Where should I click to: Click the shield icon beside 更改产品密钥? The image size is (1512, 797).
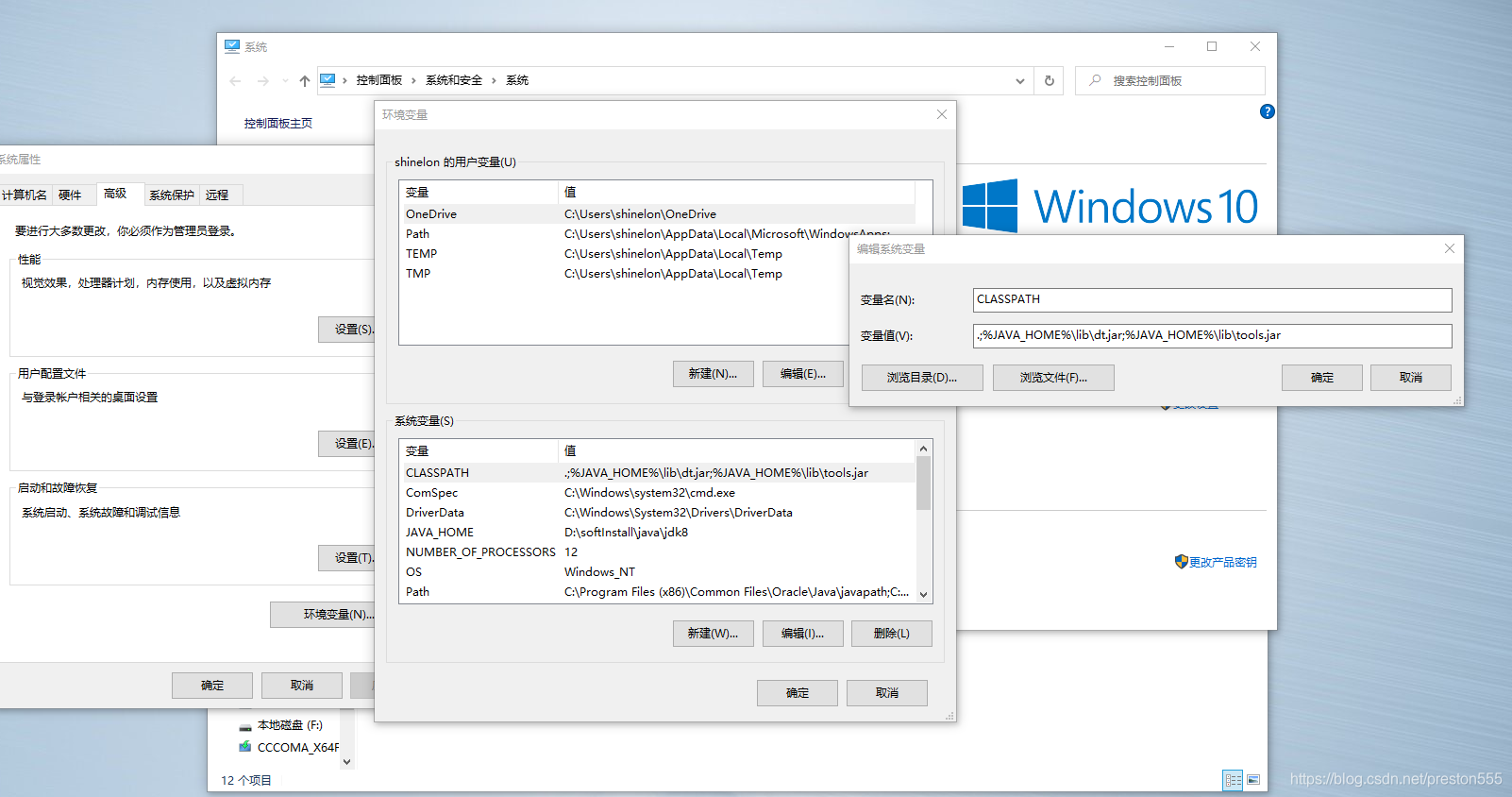[1181, 562]
